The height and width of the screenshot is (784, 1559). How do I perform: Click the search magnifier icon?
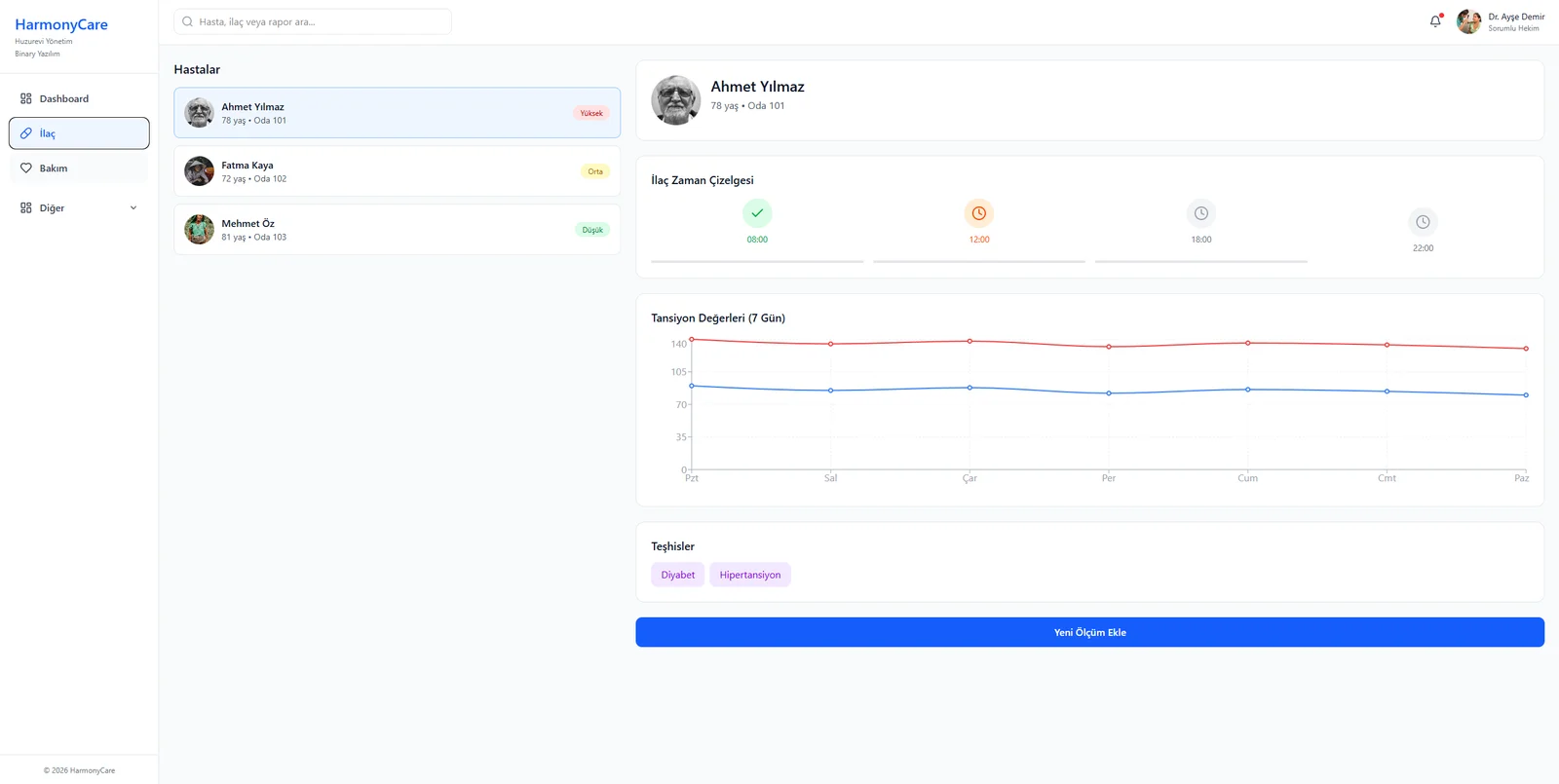[x=188, y=21]
